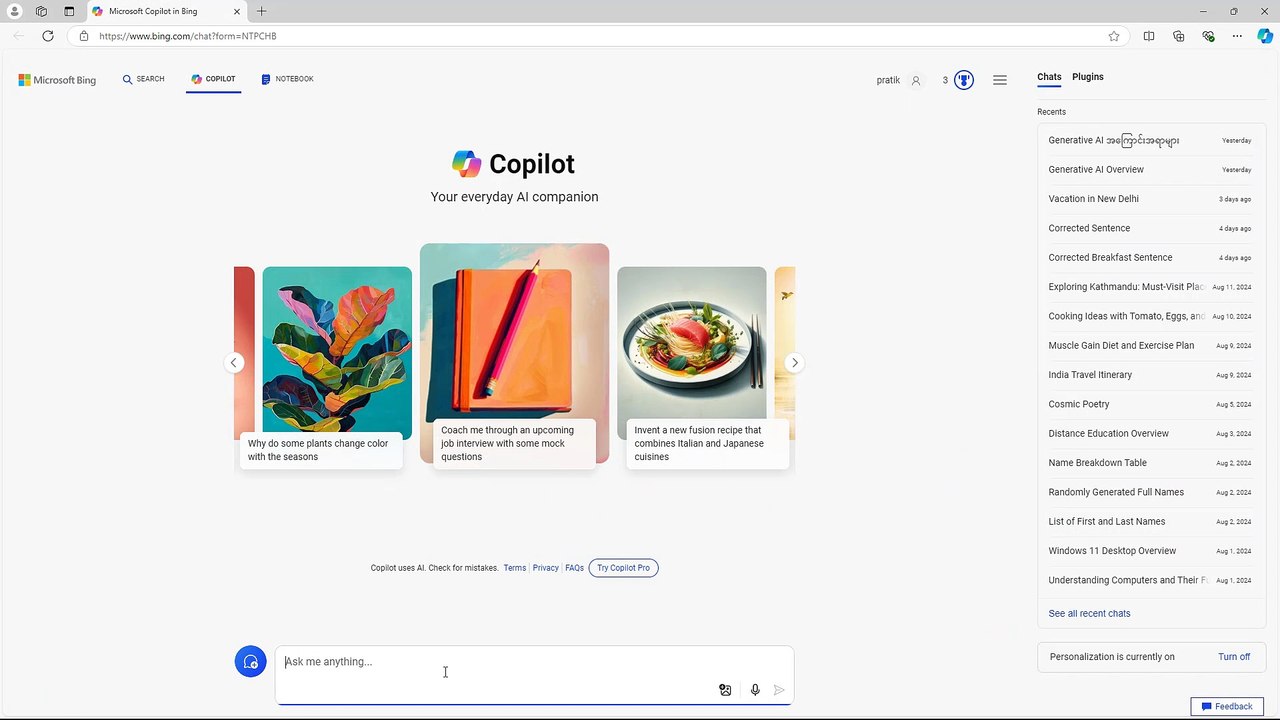Open the Generative AI chat with Burmese title
The image size is (1280, 720).
(x=1150, y=140)
